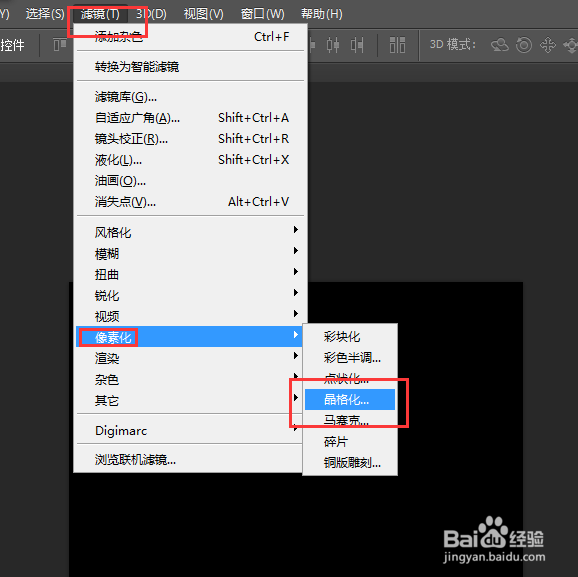Select the 3D rotate object mode icon
Image resolution: width=578 pixels, height=577 pixels.
(499, 45)
